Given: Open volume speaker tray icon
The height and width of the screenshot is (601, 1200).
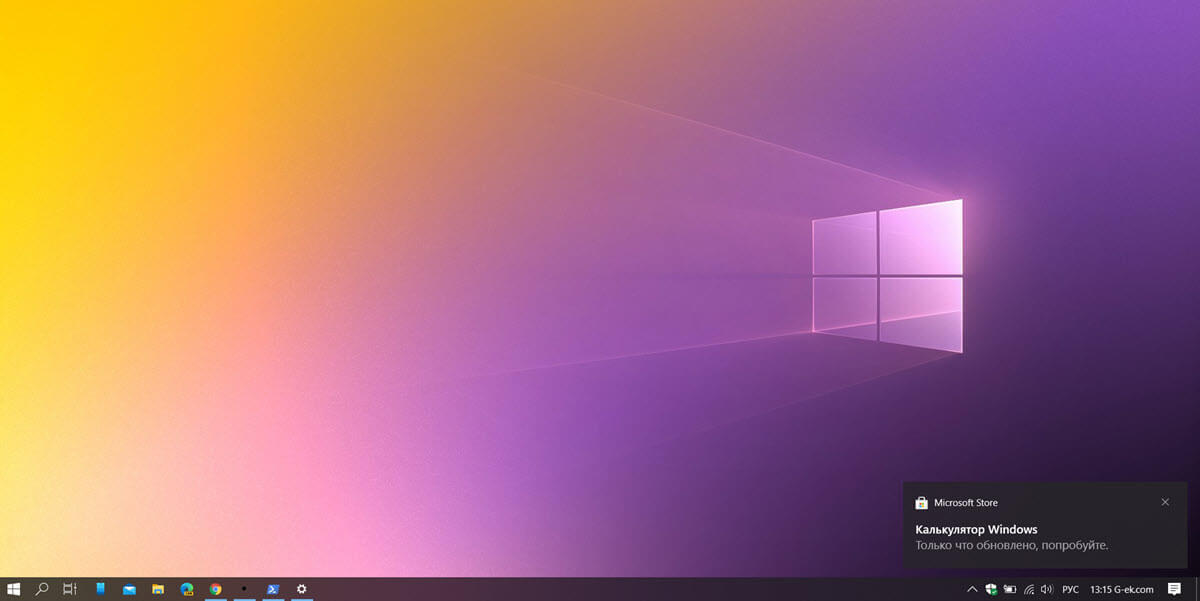Looking at the screenshot, I should [1047, 589].
